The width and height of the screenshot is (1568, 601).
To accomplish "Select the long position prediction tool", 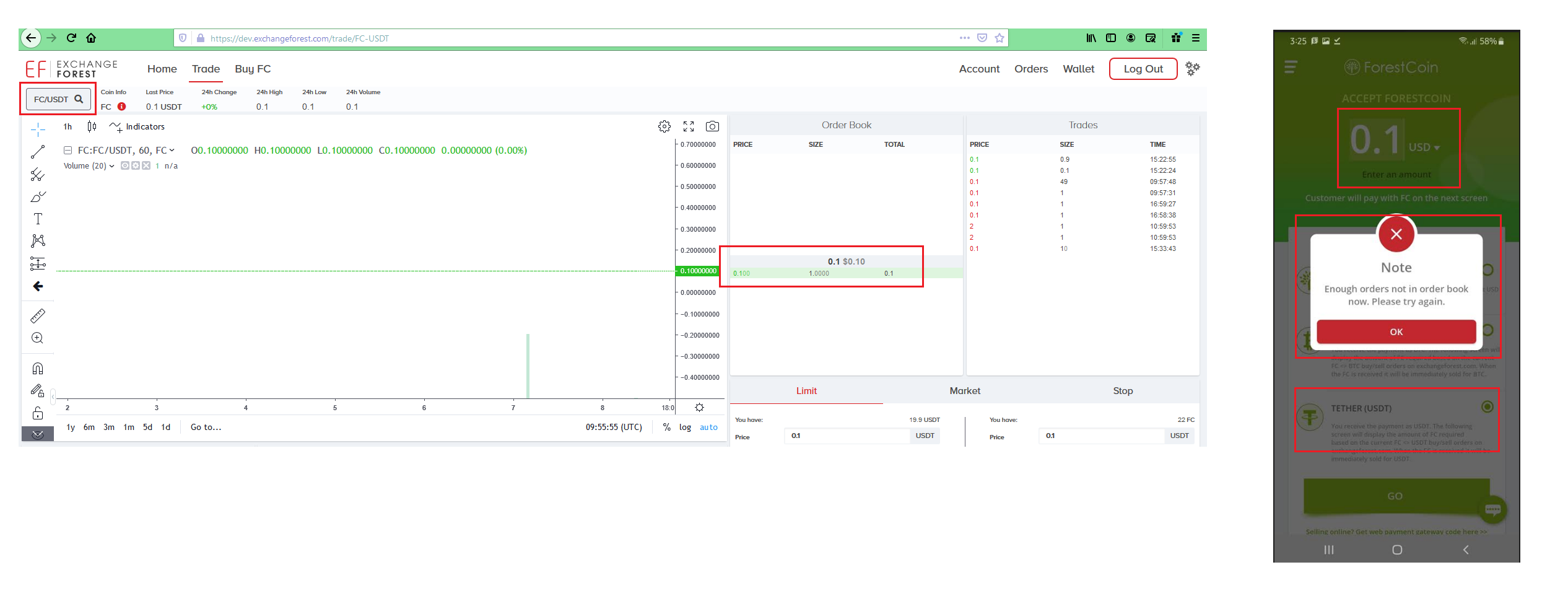I will 38,264.
